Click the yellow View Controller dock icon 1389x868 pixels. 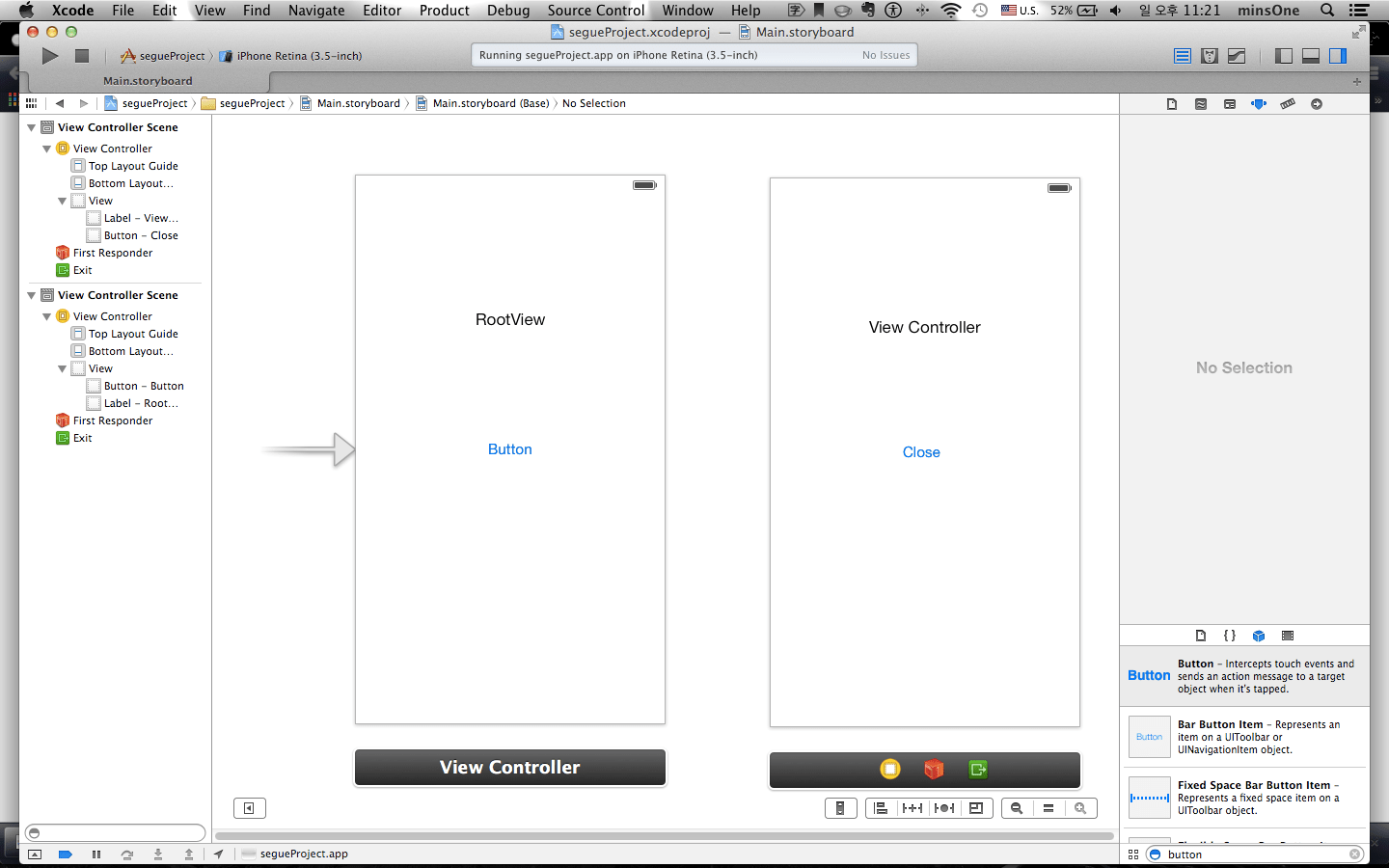tap(890, 769)
